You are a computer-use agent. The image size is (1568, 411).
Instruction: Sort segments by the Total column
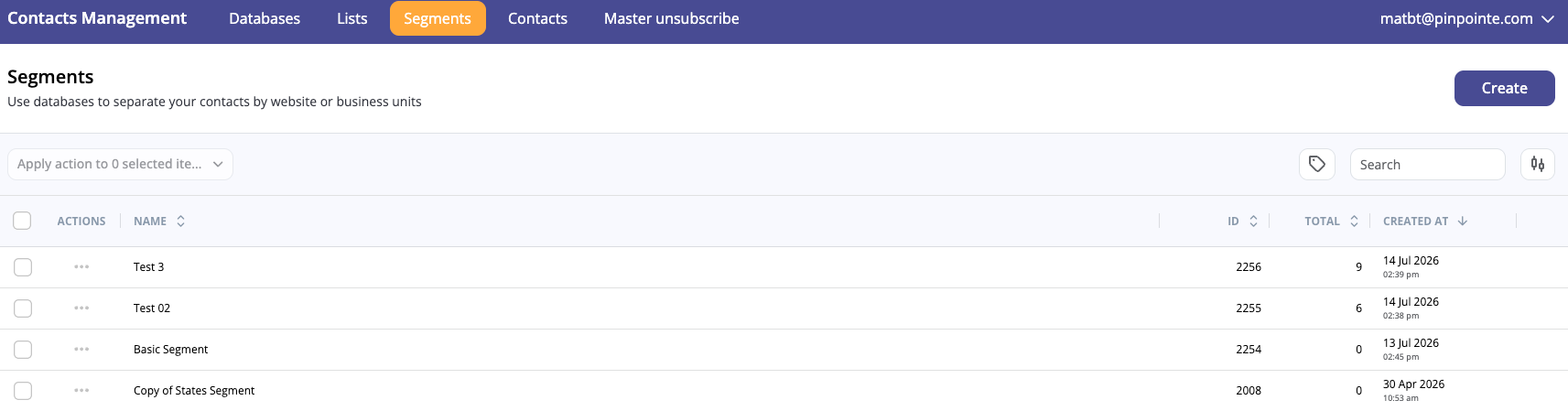[x=1354, y=222]
